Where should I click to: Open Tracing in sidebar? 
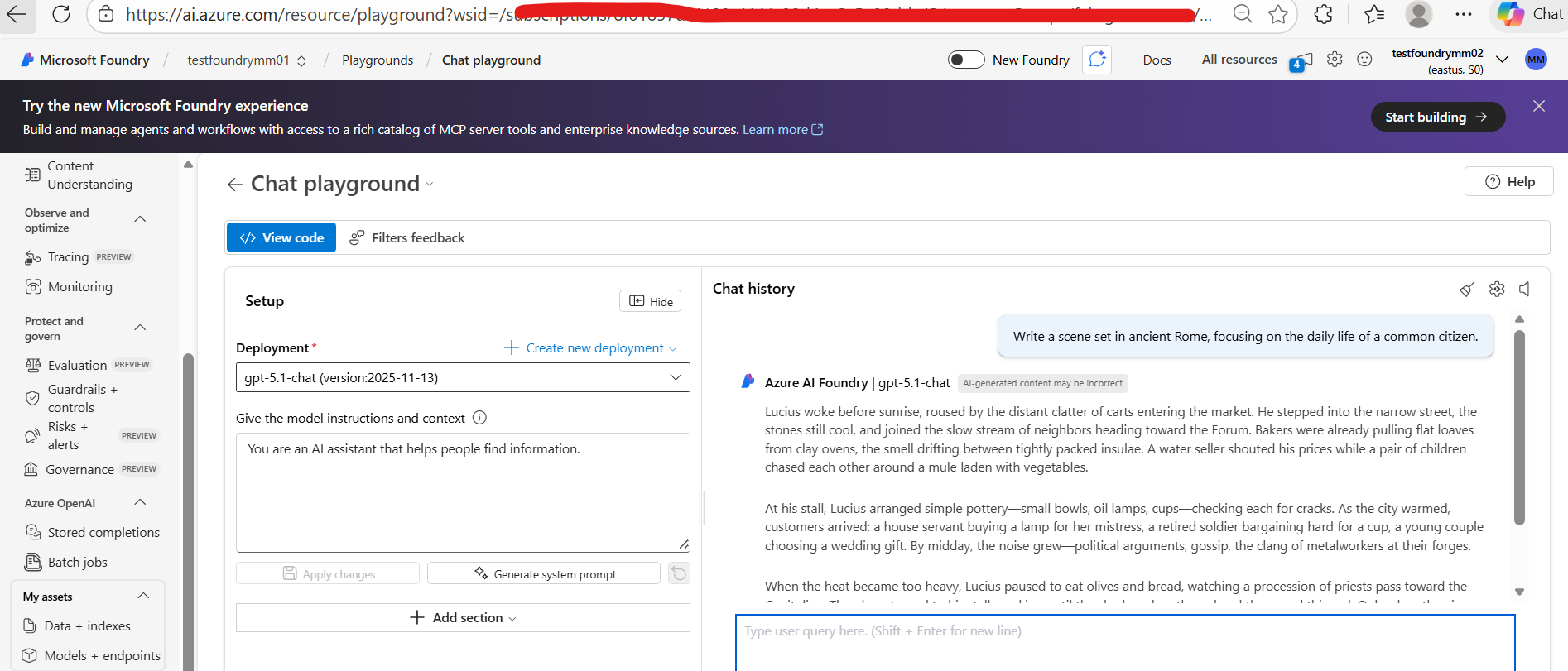click(79, 257)
